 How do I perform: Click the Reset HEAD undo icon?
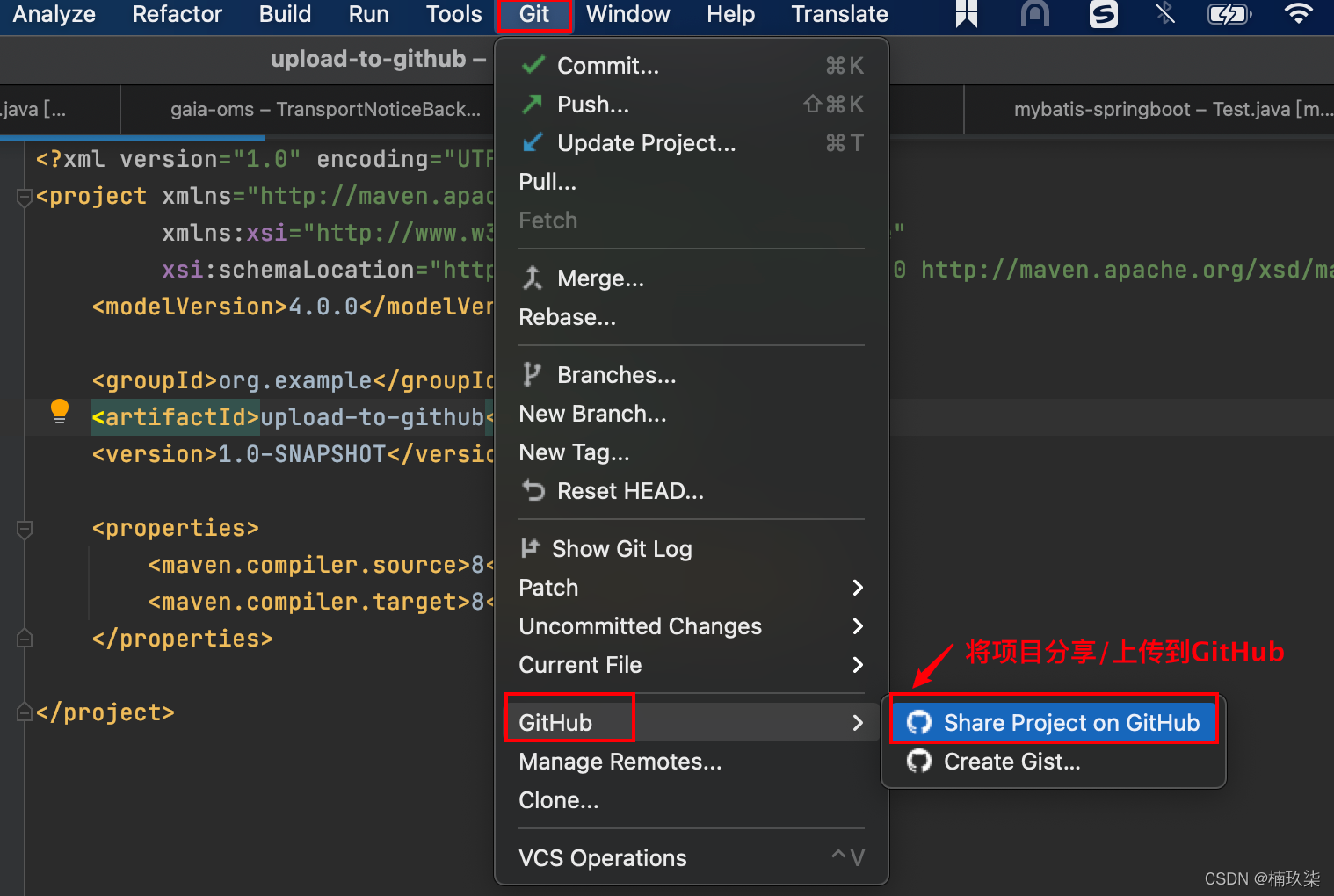[x=532, y=490]
